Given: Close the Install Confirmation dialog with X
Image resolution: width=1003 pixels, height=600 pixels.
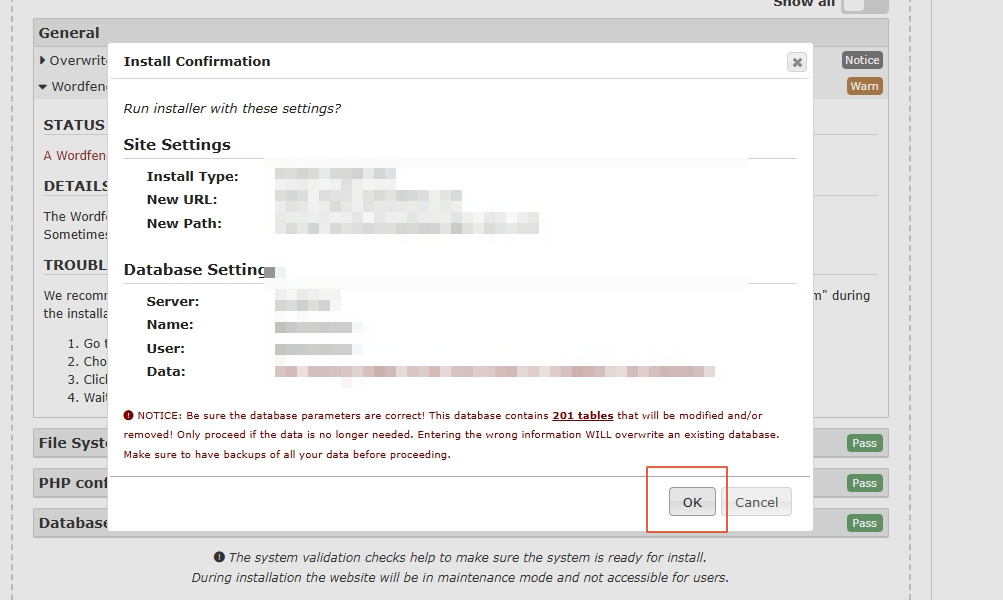Looking at the screenshot, I should tap(797, 62).
